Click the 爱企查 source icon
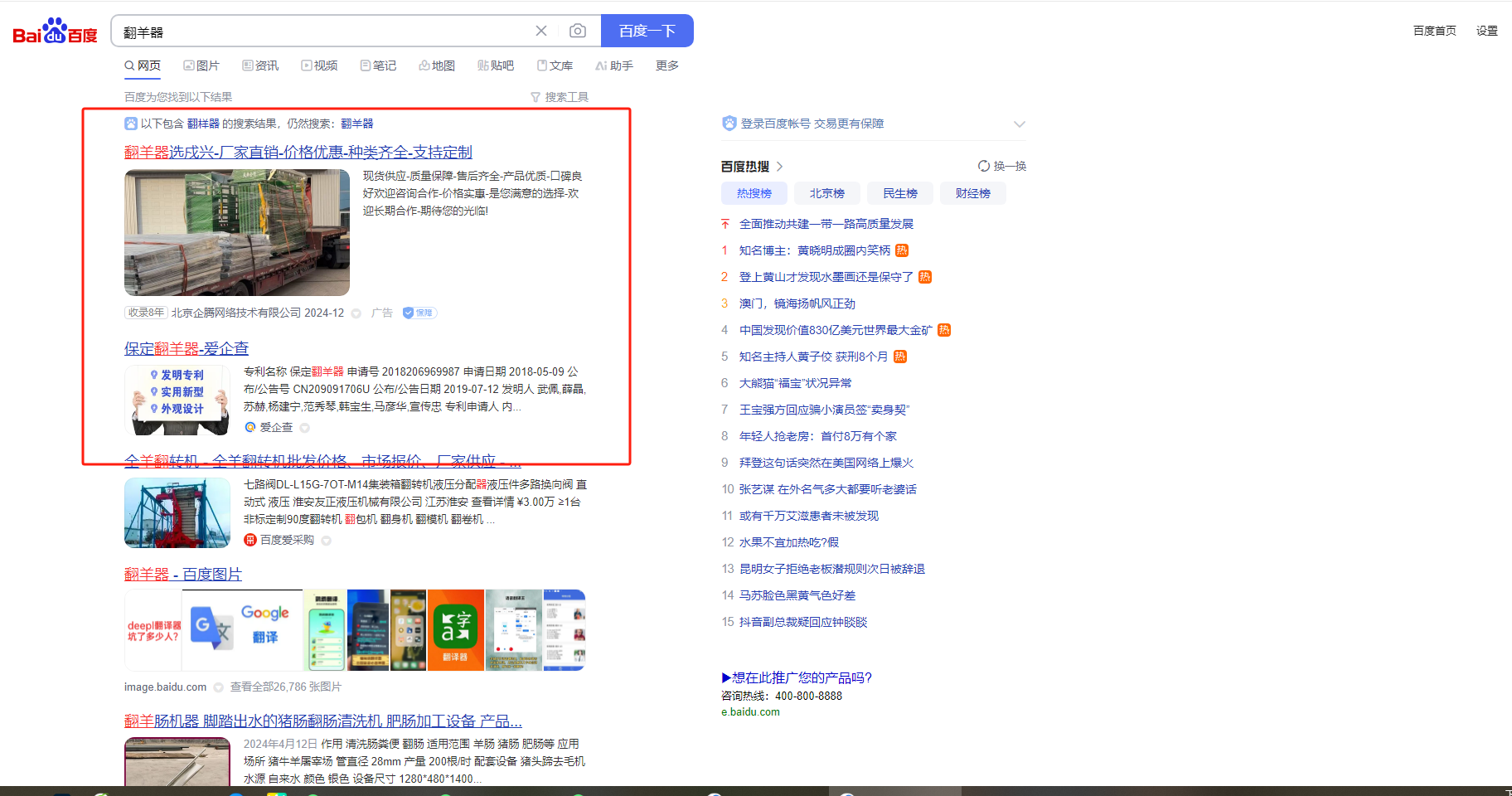This screenshot has width=1512, height=796. [x=250, y=427]
